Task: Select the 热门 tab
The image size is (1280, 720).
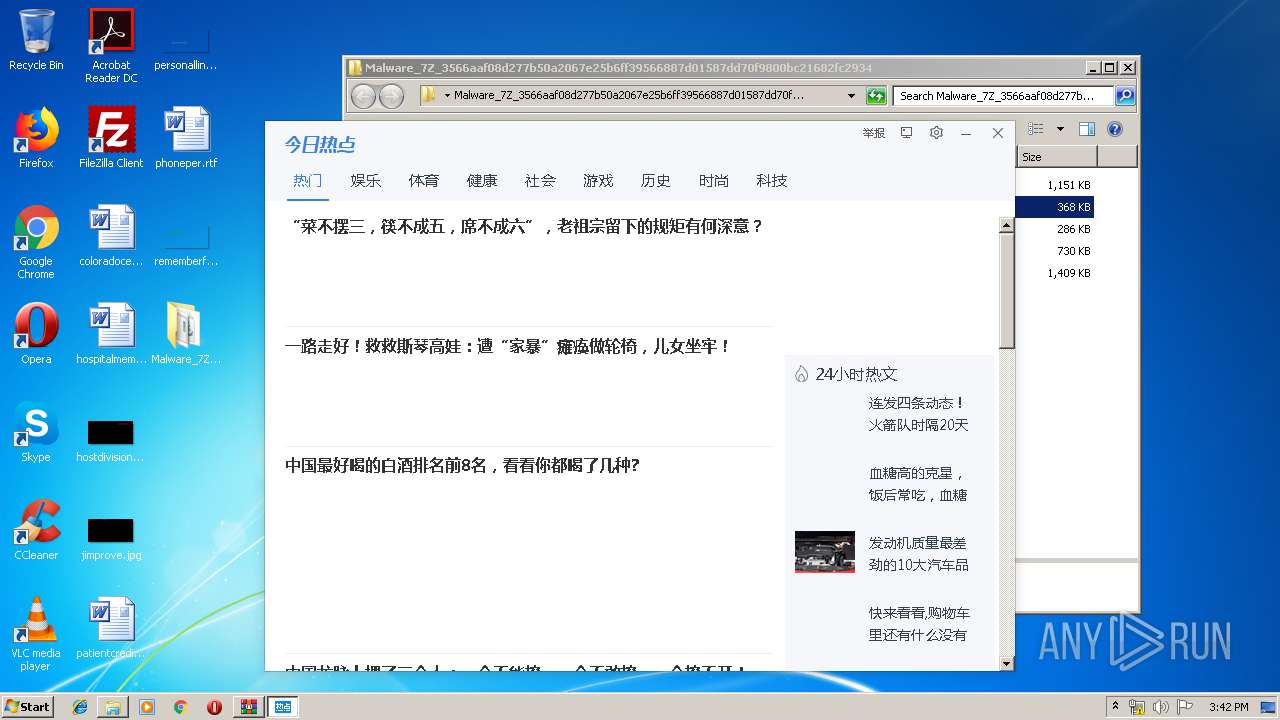Action: click(x=308, y=181)
